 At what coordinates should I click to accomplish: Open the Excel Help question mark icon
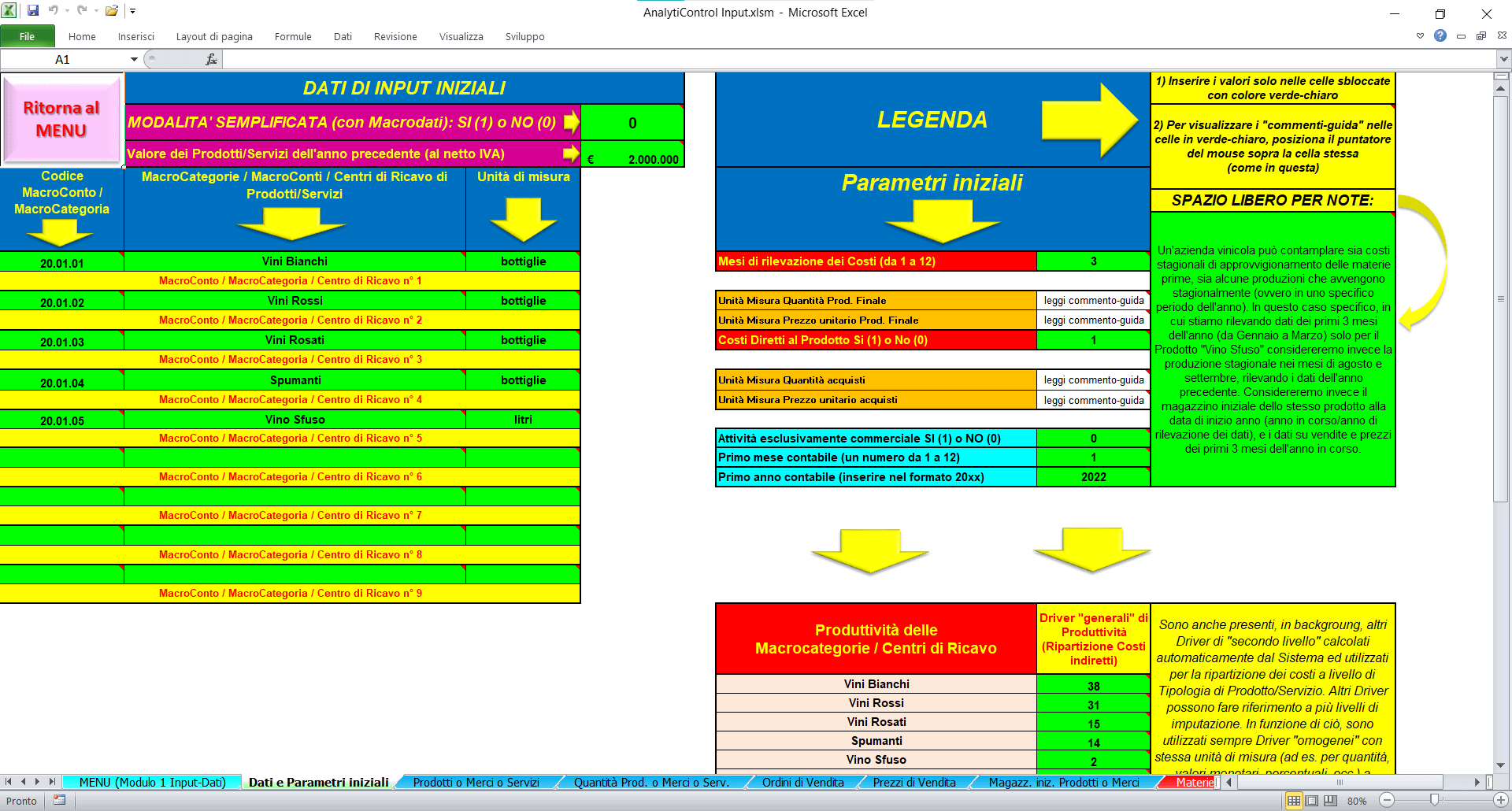[1440, 35]
